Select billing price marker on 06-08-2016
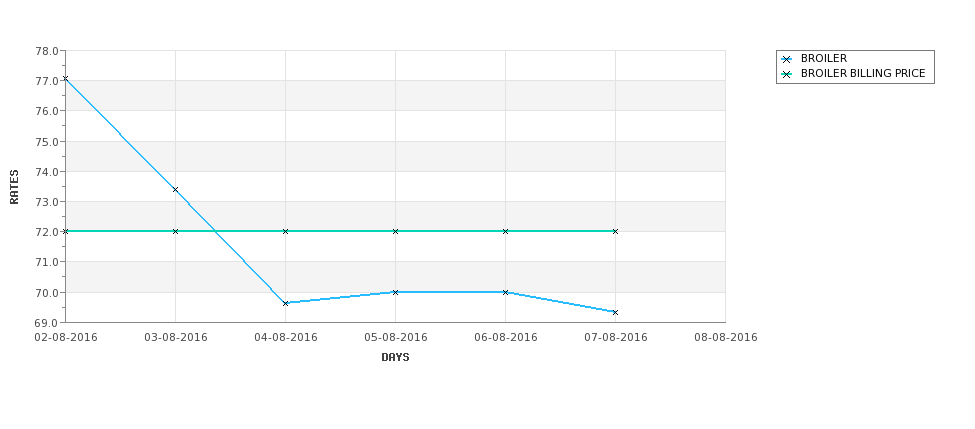This screenshot has height=429, width=975. [x=506, y=231]
